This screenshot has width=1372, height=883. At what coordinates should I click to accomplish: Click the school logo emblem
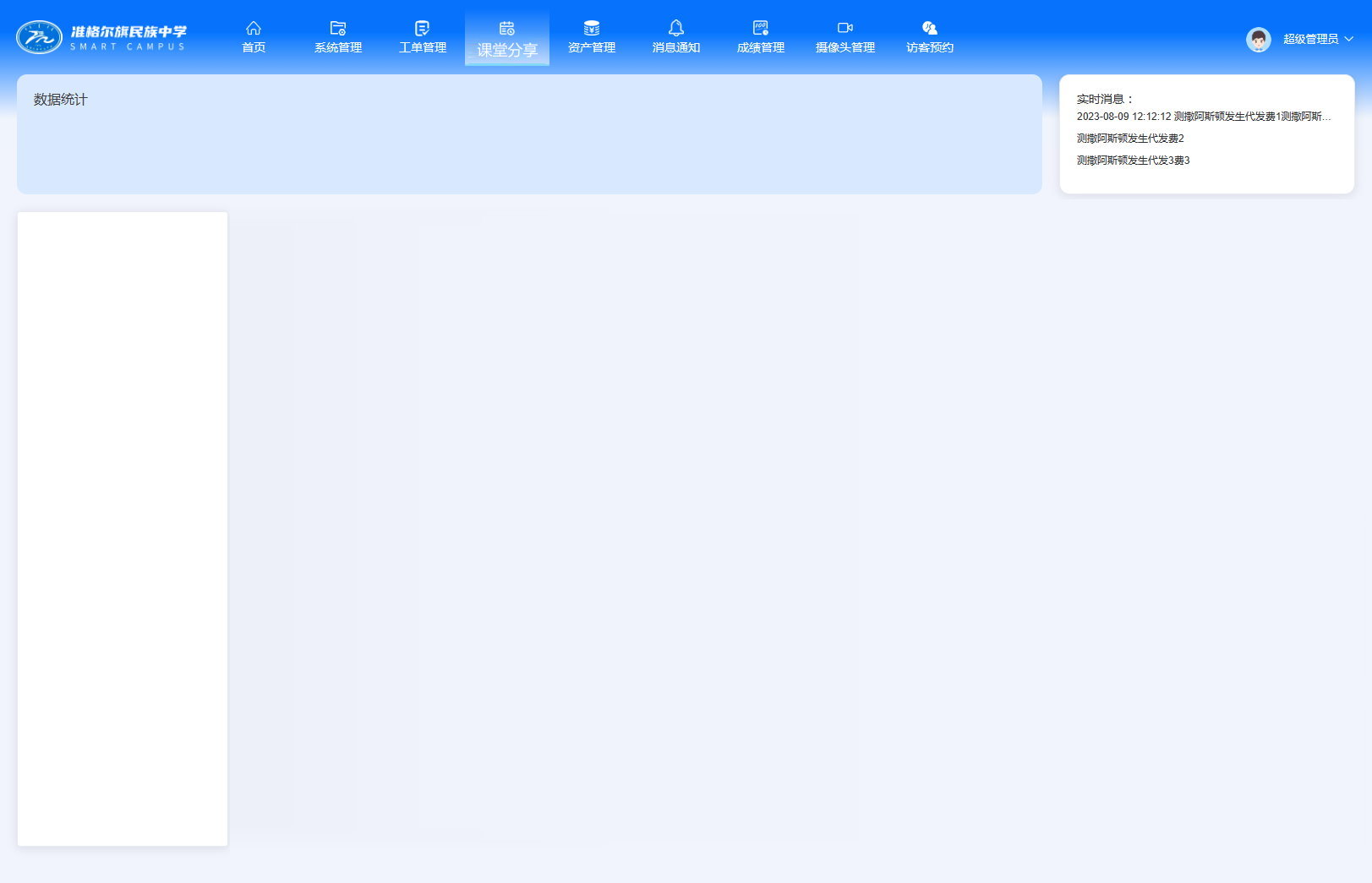point(39,37)
